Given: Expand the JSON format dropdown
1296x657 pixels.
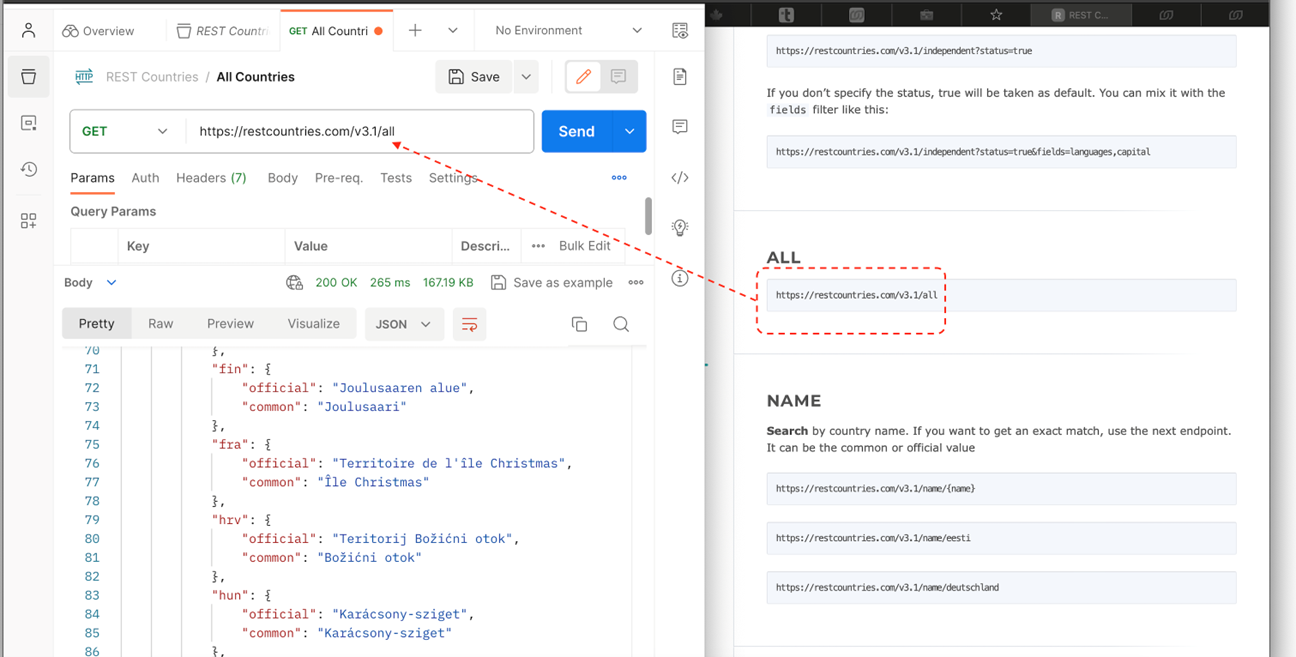Looking at the screenshot, I should pos(403,324).
